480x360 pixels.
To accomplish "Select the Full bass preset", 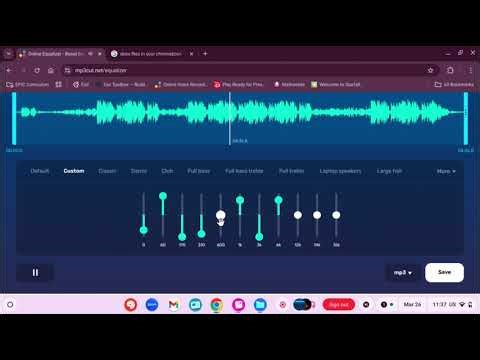I will tap(199, 171).
